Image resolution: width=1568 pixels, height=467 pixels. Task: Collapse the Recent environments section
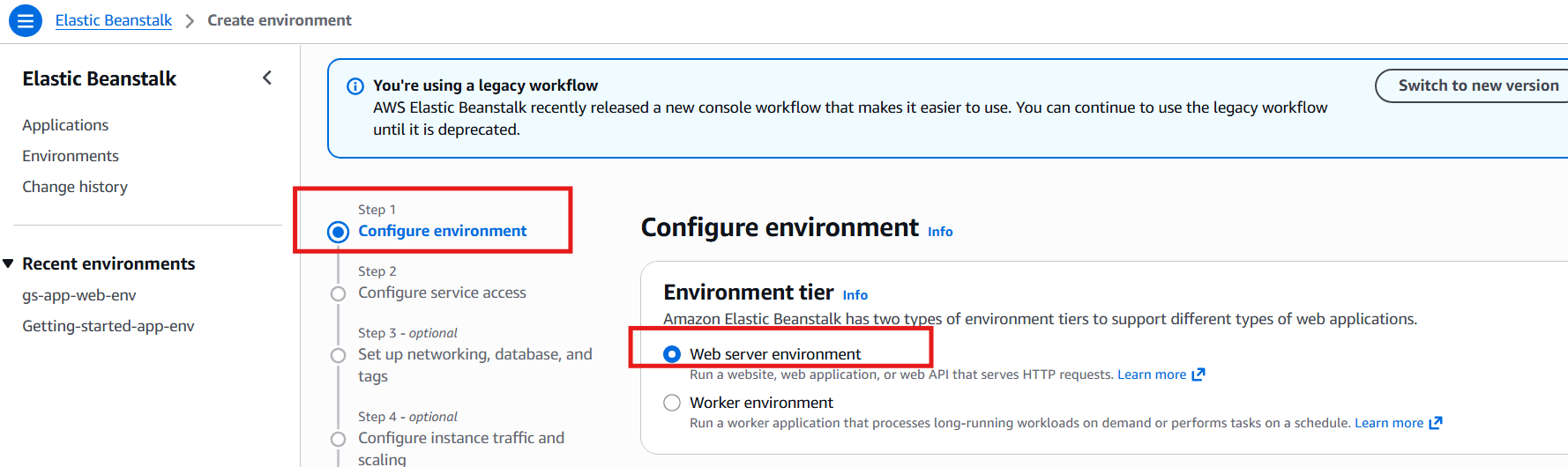pos(9,263)
